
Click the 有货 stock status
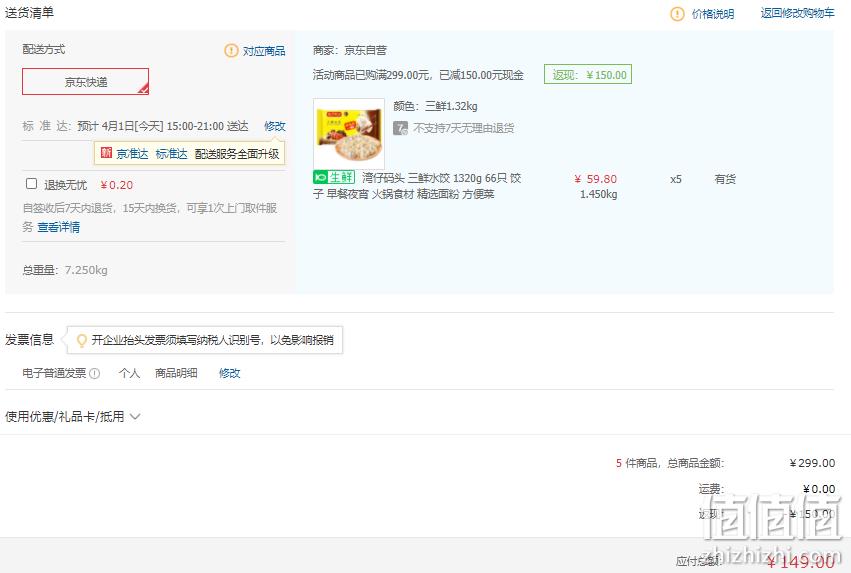click(x=725, y=179)
